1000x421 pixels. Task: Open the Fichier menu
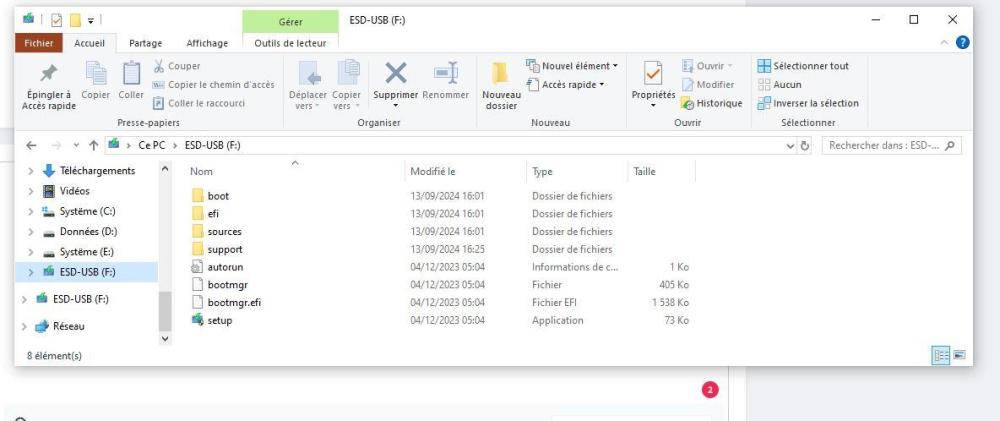(38, 43)
